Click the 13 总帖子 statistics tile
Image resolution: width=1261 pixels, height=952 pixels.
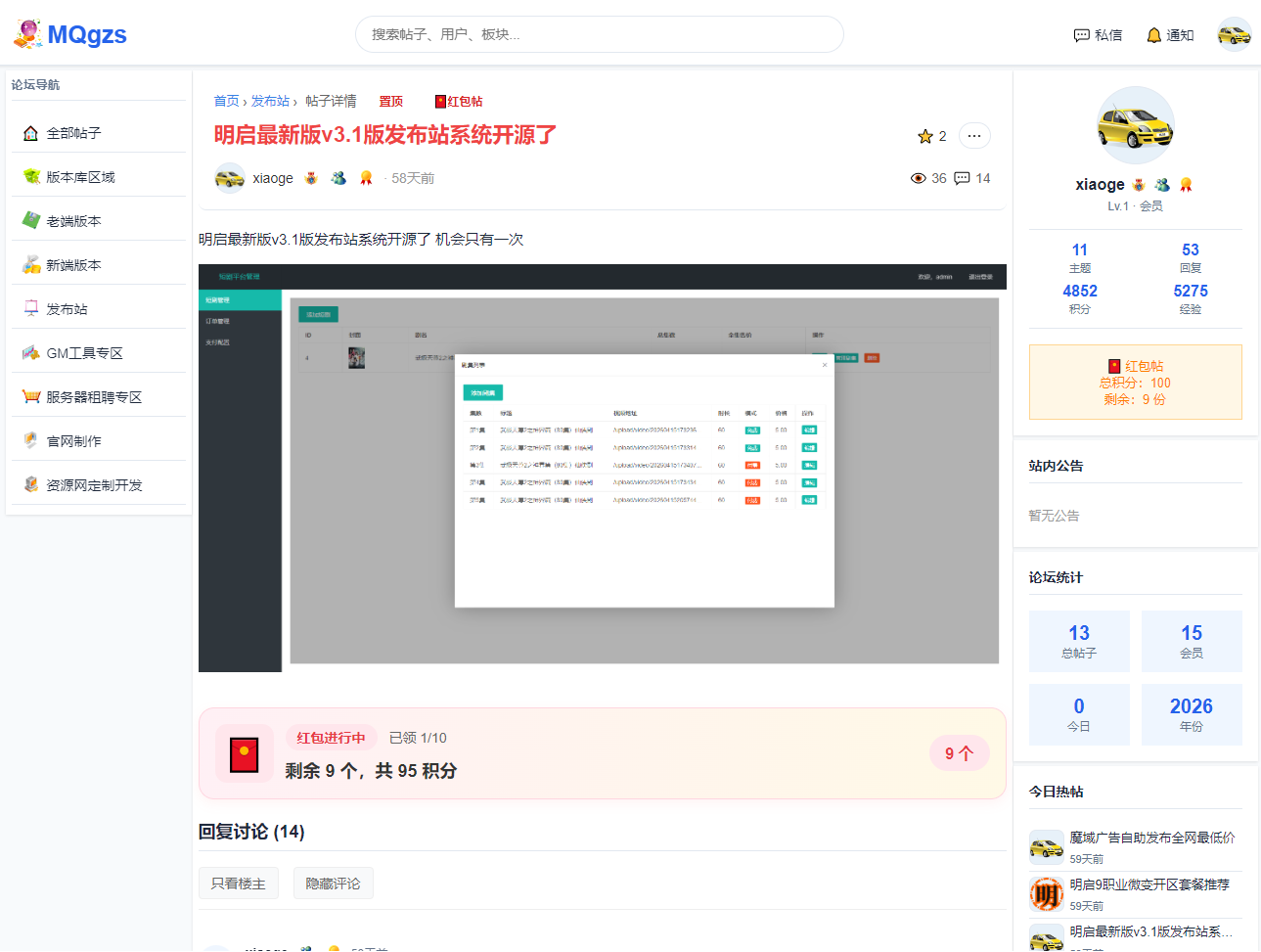(x=1080, y=641)
